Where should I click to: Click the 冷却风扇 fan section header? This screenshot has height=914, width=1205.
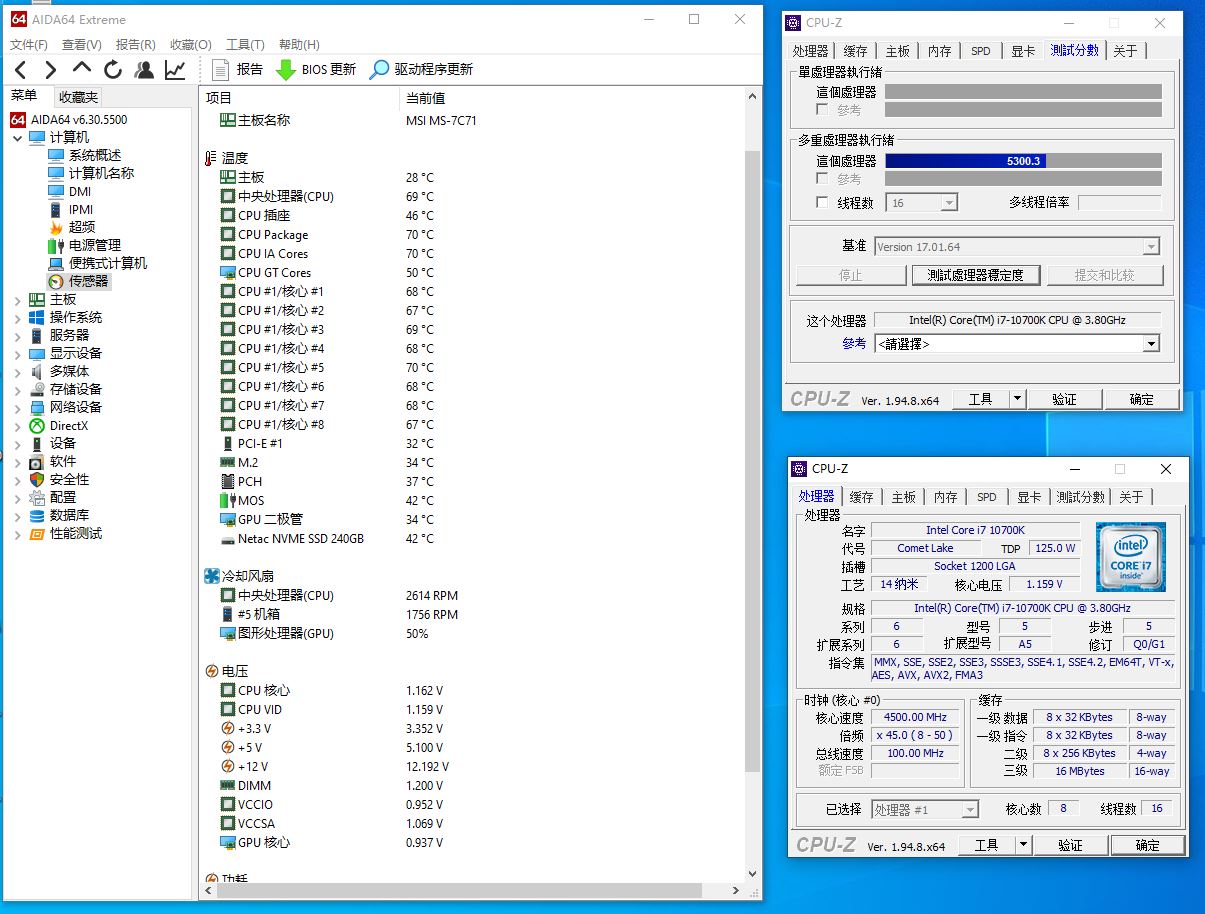pyautogui.click(x=239, y=576)
